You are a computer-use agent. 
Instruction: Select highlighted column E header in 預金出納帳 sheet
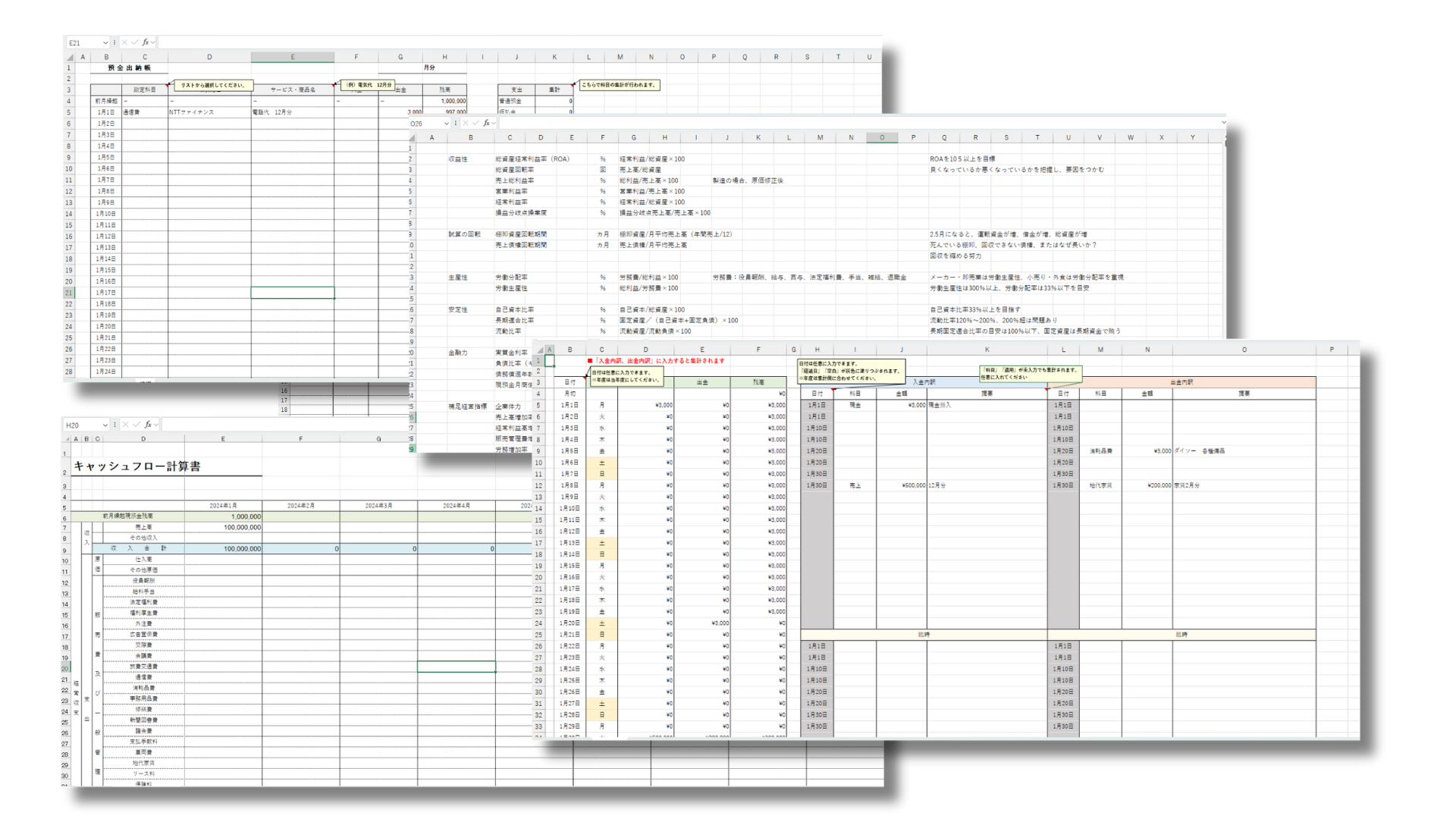[x=292, y=57]
